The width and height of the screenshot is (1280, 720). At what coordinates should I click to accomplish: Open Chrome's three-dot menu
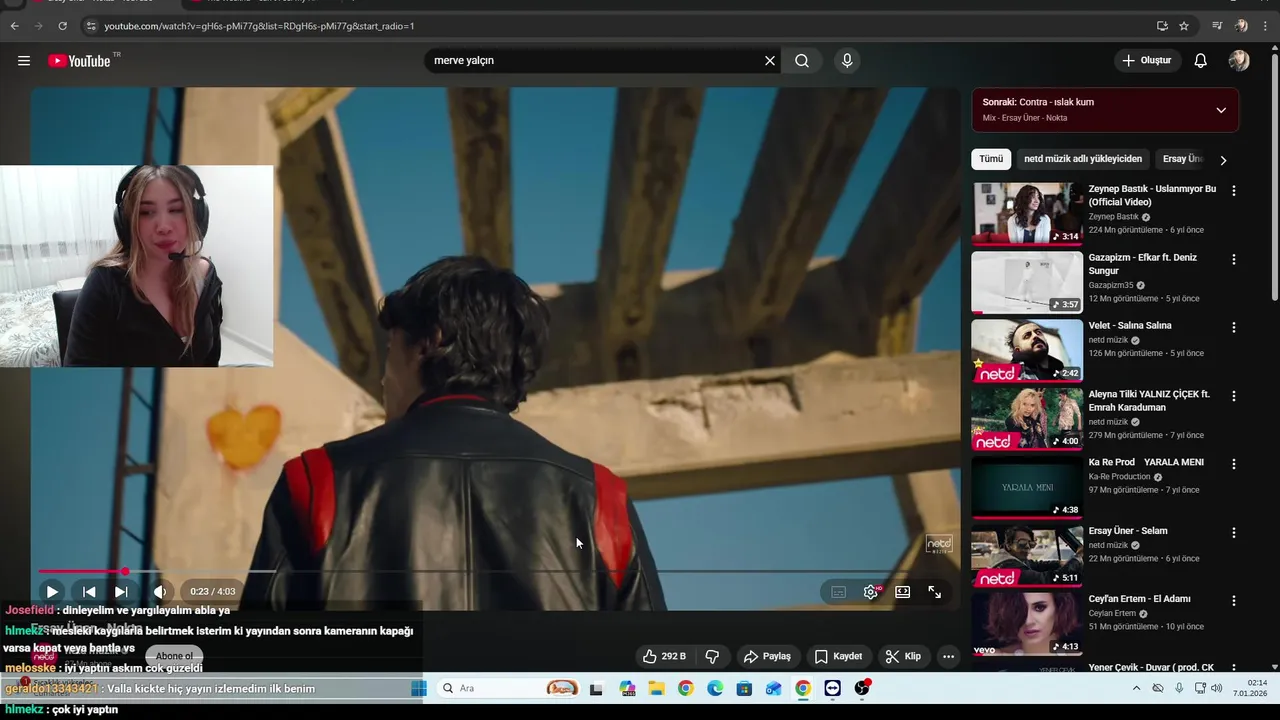pyautogui.click(x=1264, y=26)
